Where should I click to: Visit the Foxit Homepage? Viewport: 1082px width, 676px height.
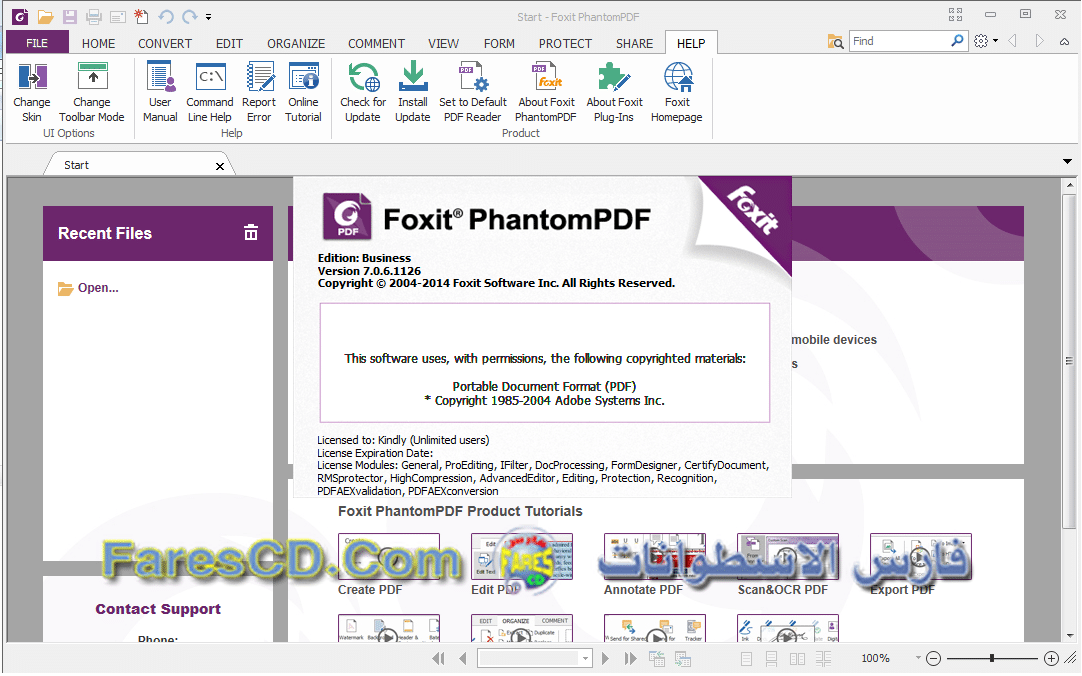[x=677, y=92]
